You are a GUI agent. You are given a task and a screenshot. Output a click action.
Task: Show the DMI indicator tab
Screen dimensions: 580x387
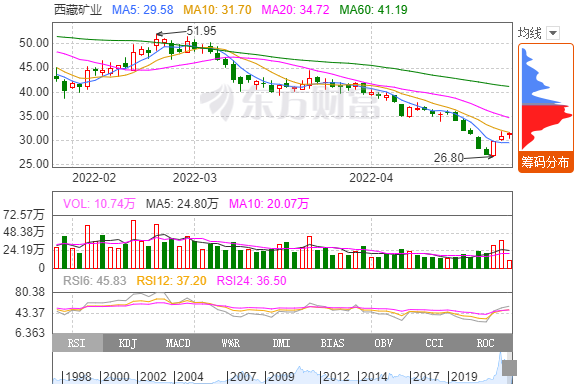click(281, 343)
